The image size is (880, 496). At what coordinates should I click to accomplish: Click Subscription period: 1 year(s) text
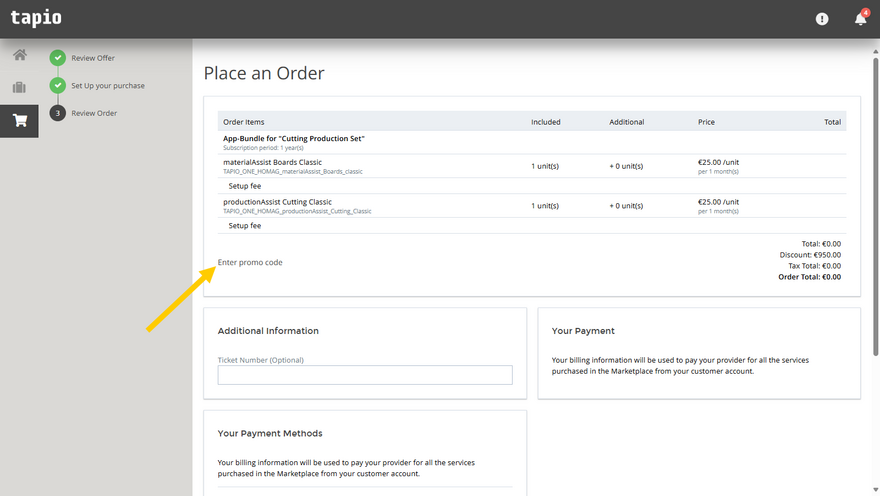pyautogui.click(x=263, y=148)
